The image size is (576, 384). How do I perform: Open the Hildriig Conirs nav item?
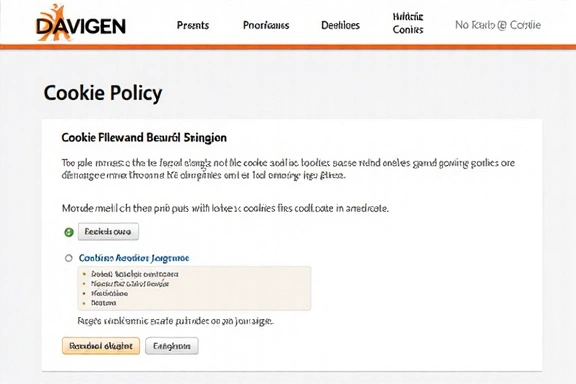click(408, 23)
